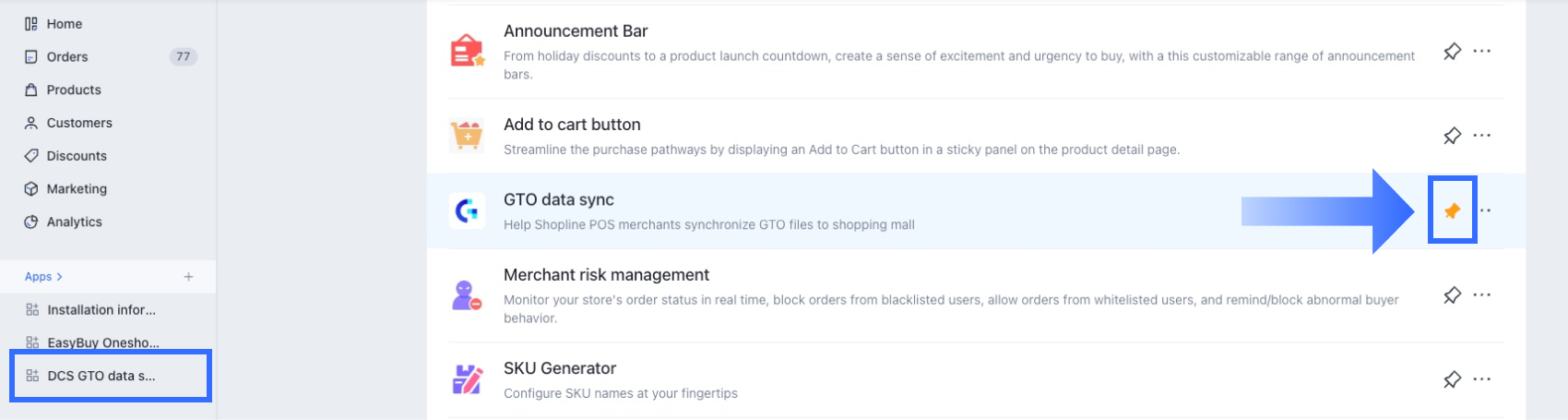Click the plus icon beside Apps
The height and width of the screenshot is (420, 1568).
click(x=188, y=277)
